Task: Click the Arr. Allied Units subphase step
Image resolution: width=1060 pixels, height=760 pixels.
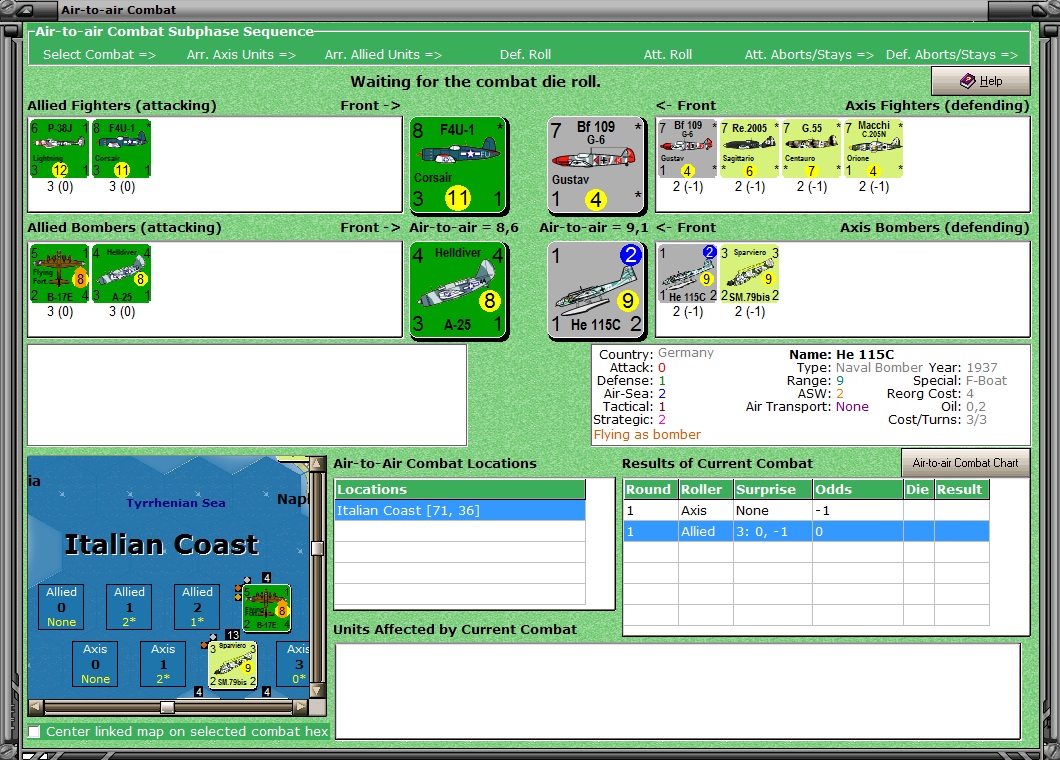Action: tap(383, 55)
